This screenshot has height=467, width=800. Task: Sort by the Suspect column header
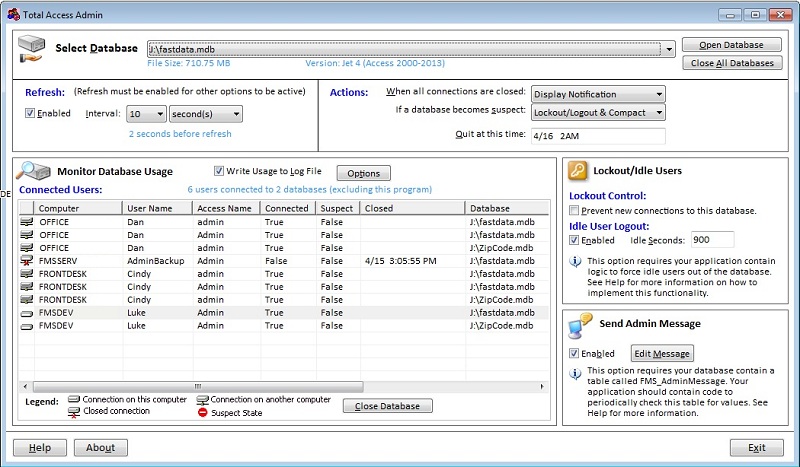(x=338, y=208)
